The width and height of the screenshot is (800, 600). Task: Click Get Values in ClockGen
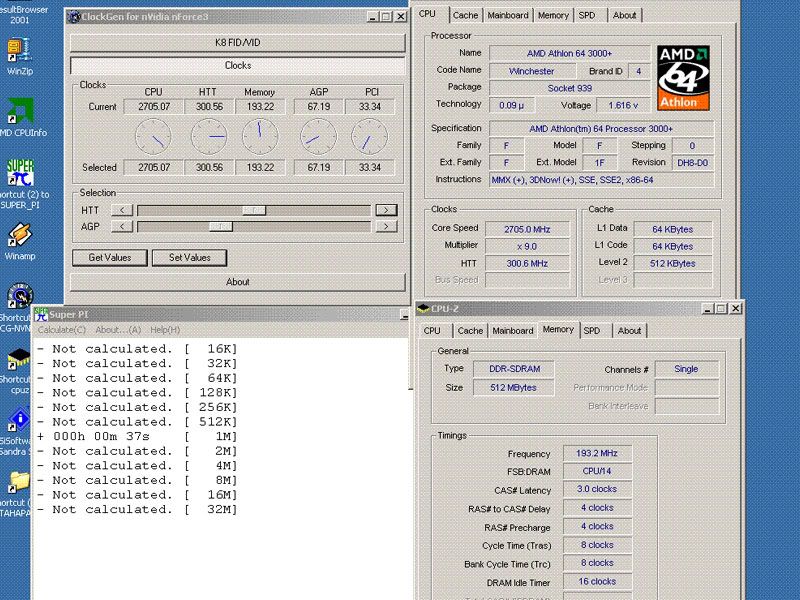(110, 258)
